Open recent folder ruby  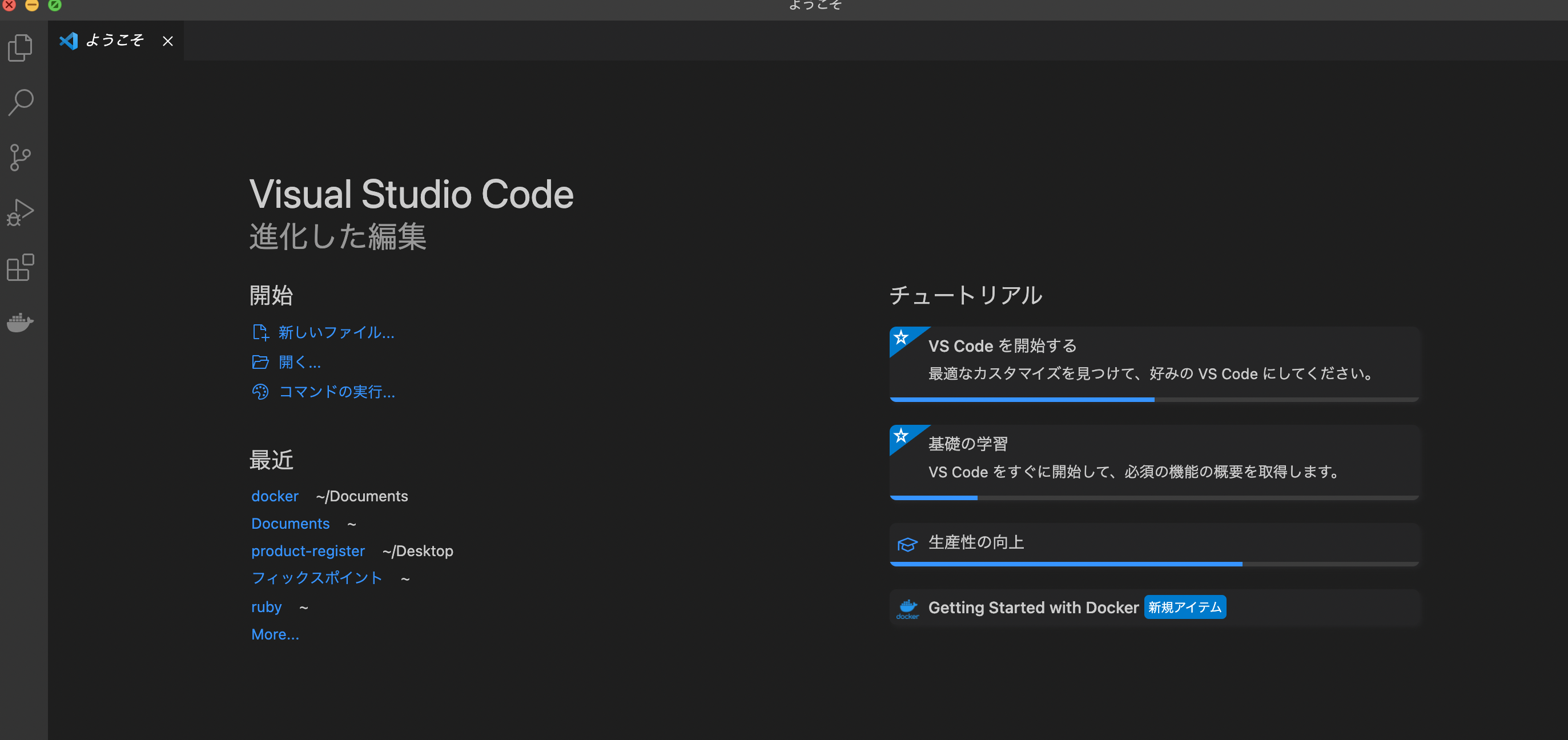click(266, 607)
